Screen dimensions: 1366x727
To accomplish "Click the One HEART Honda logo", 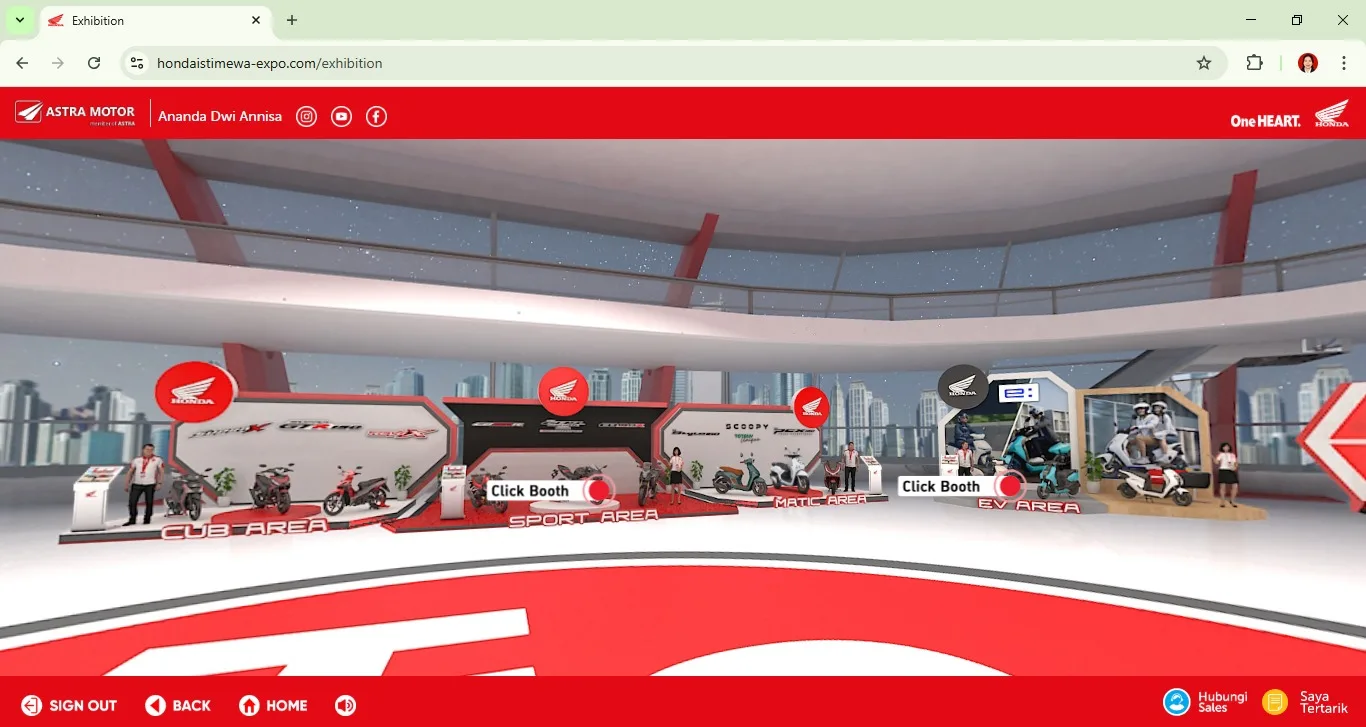I will tap(1289, 115).
